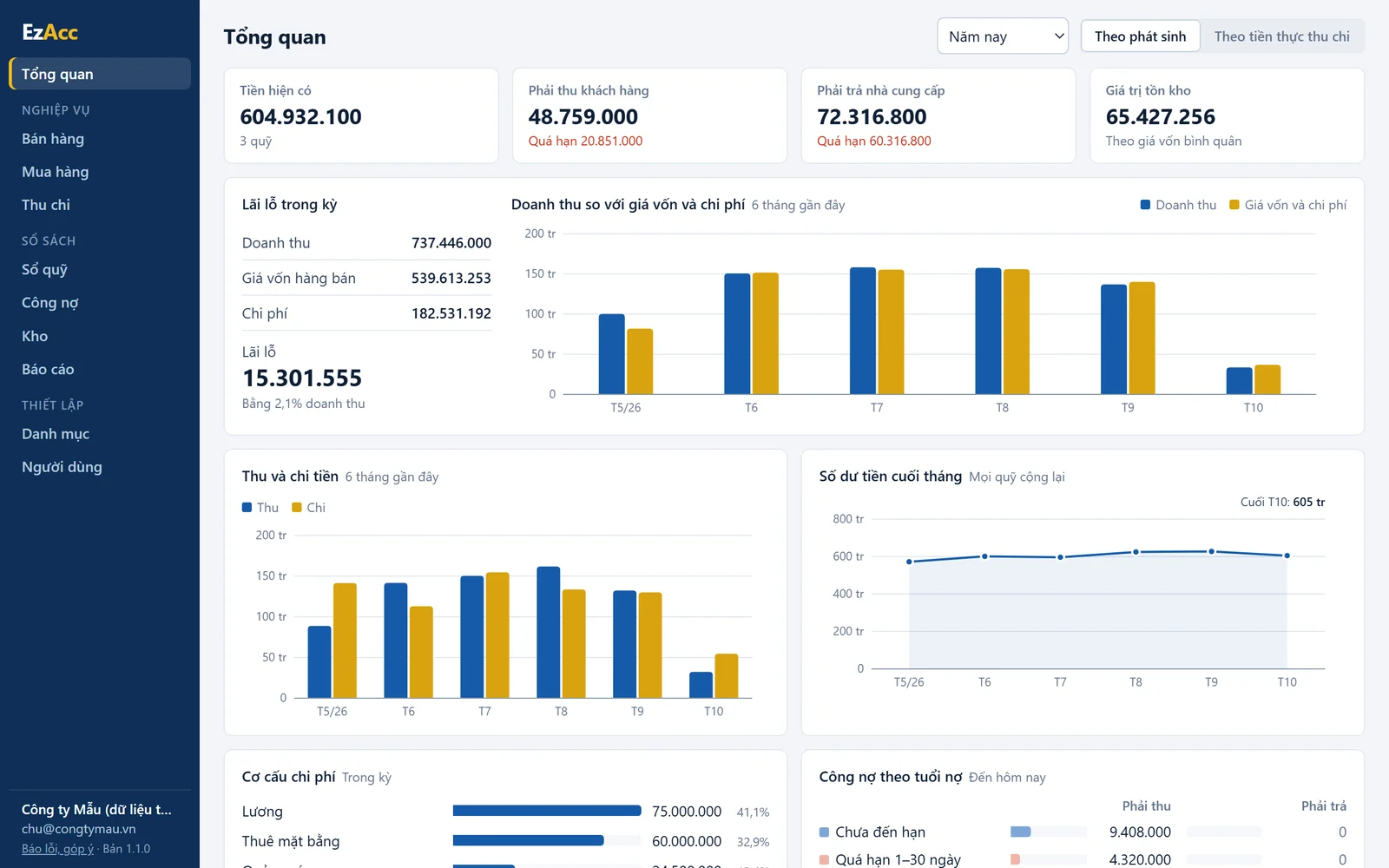Click Báo lỗi, góp ý link
Image resolution: width=1389 pixels, height=868 pixels.
57,849
